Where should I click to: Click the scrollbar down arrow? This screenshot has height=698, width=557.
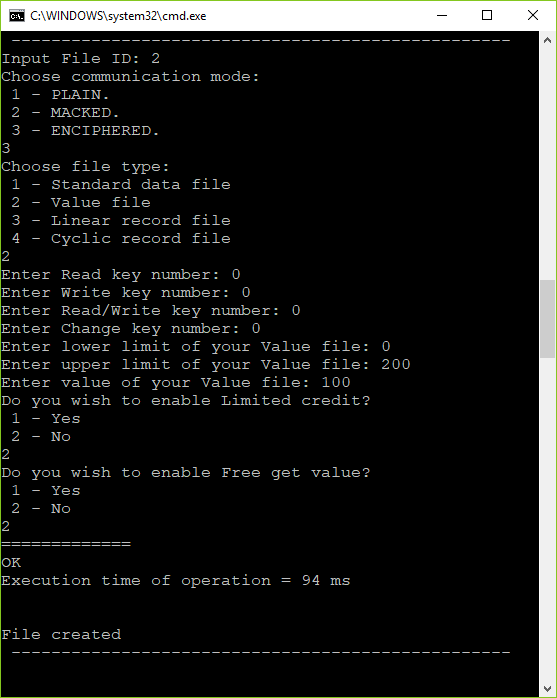(548, 689)
